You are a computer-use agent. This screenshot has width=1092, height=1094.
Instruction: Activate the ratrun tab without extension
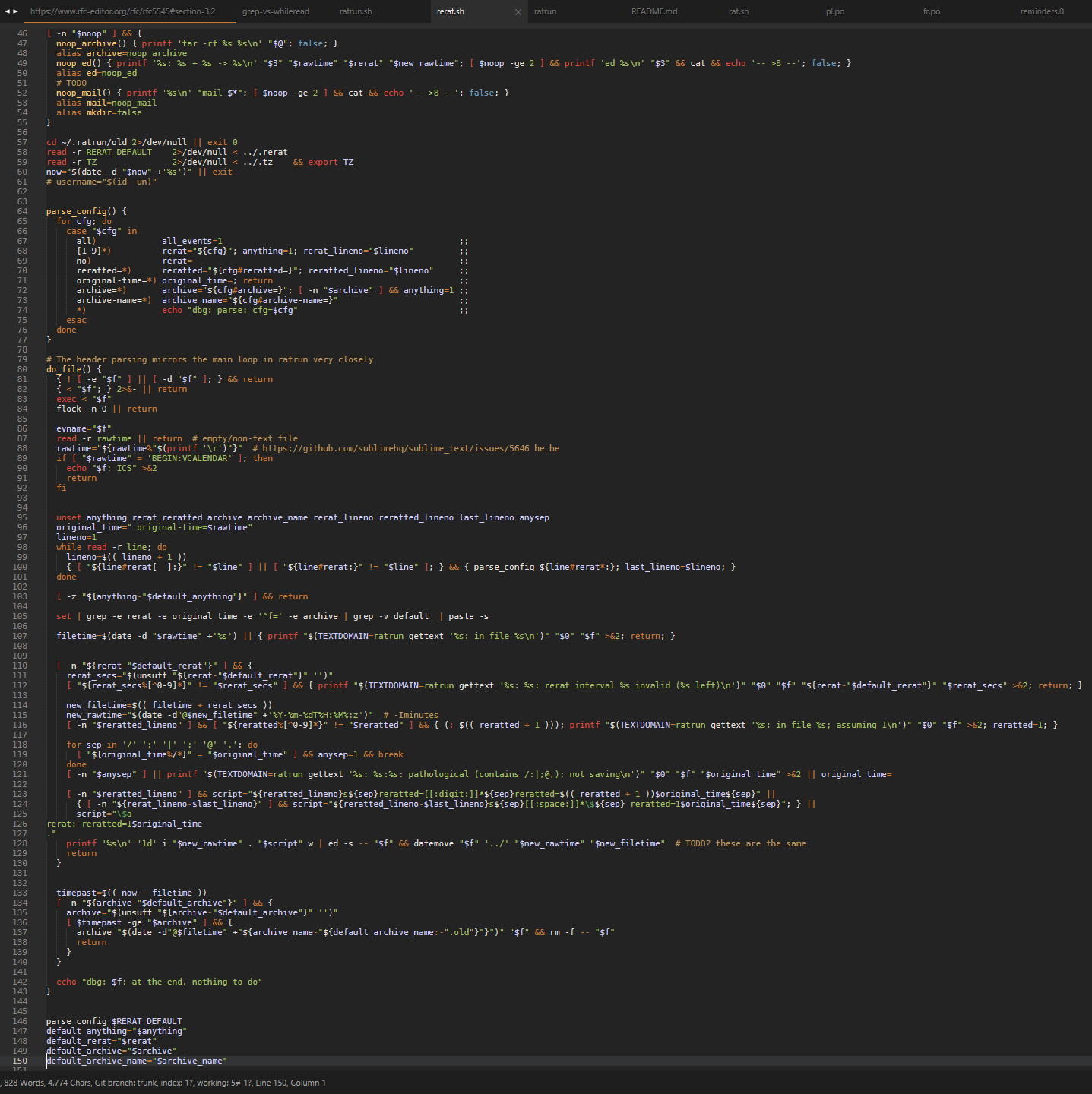545,11
